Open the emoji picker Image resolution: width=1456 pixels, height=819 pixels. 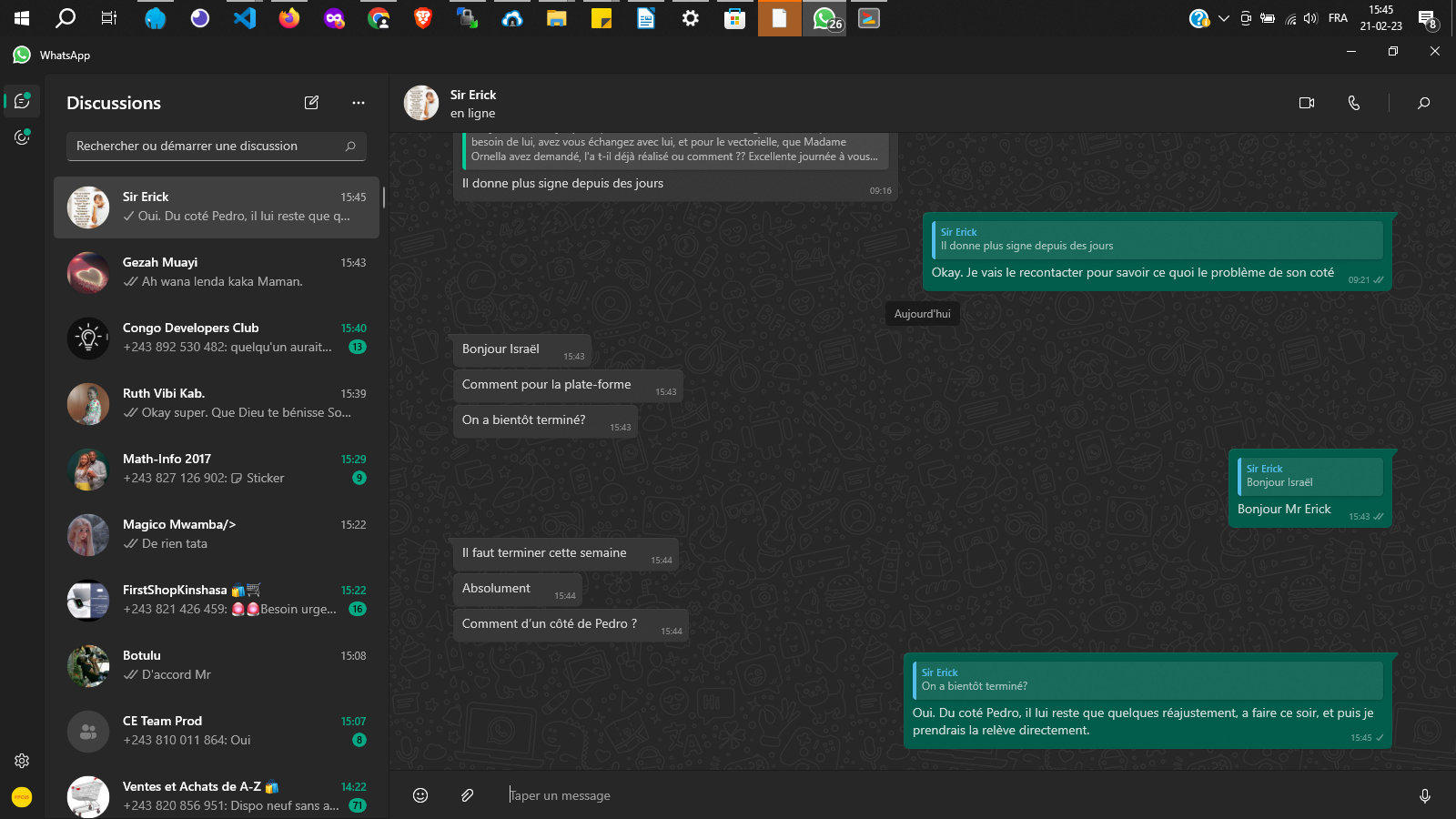[420, 795]
